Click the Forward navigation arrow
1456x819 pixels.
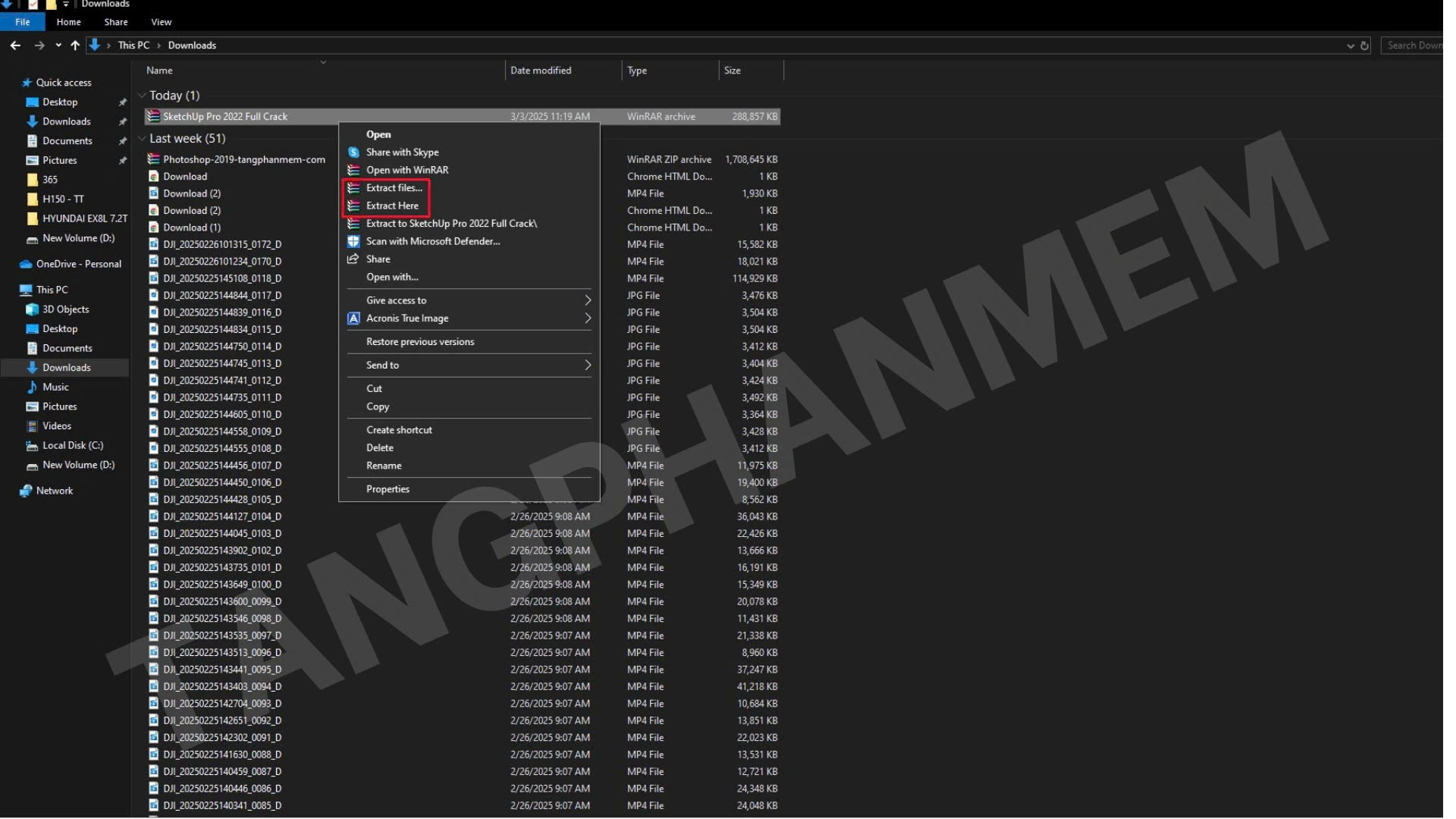(39, 45)
